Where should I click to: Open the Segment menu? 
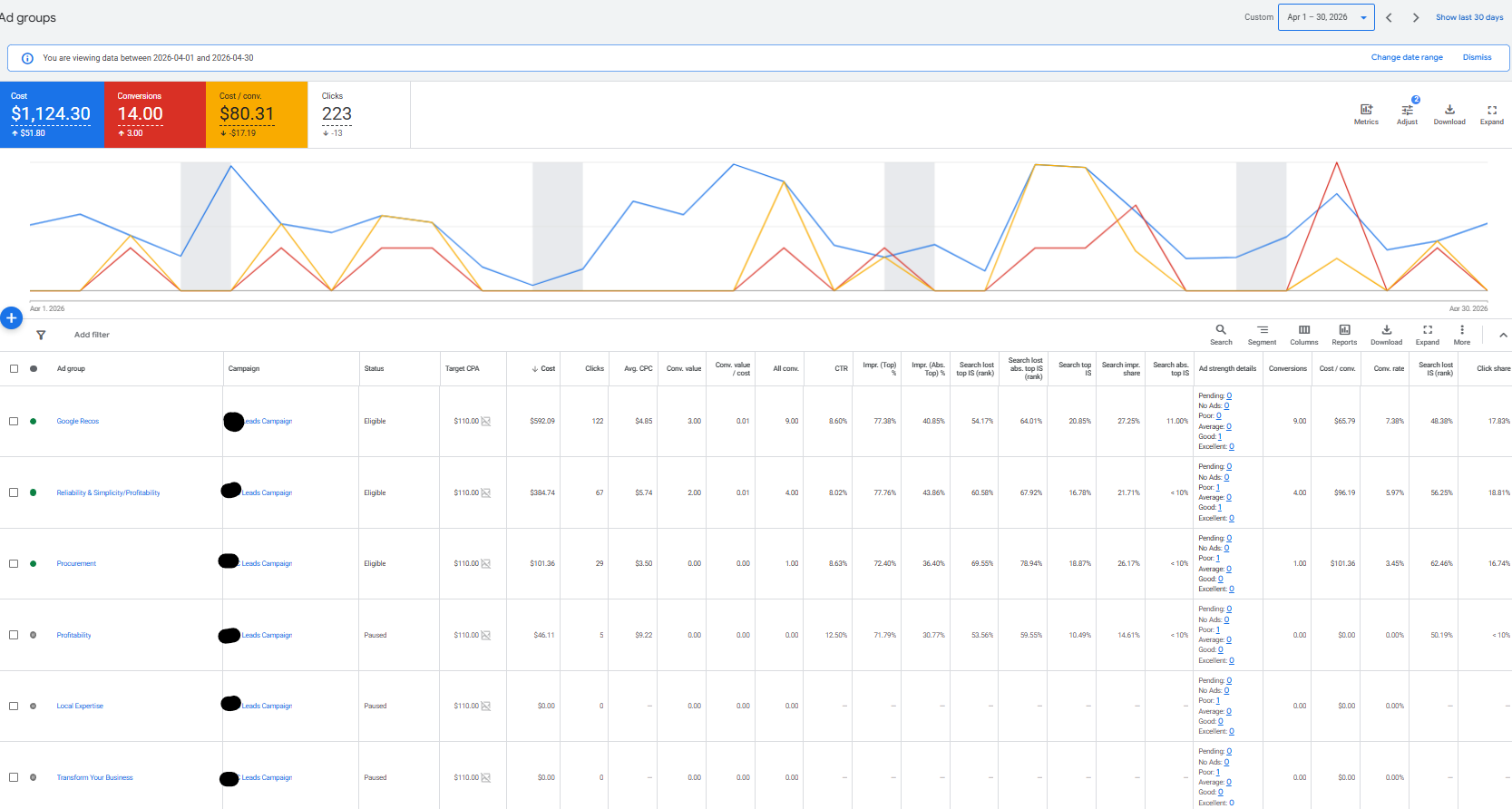(1262, 335)
